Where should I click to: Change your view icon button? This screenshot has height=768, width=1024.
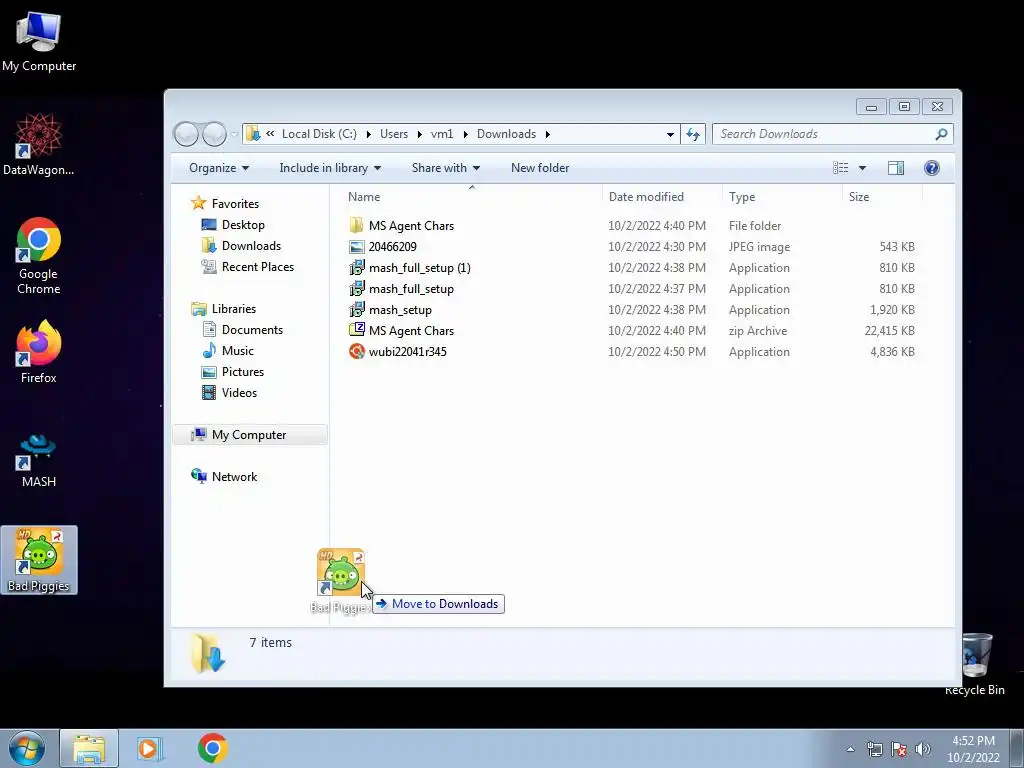(x=840, y=168)
